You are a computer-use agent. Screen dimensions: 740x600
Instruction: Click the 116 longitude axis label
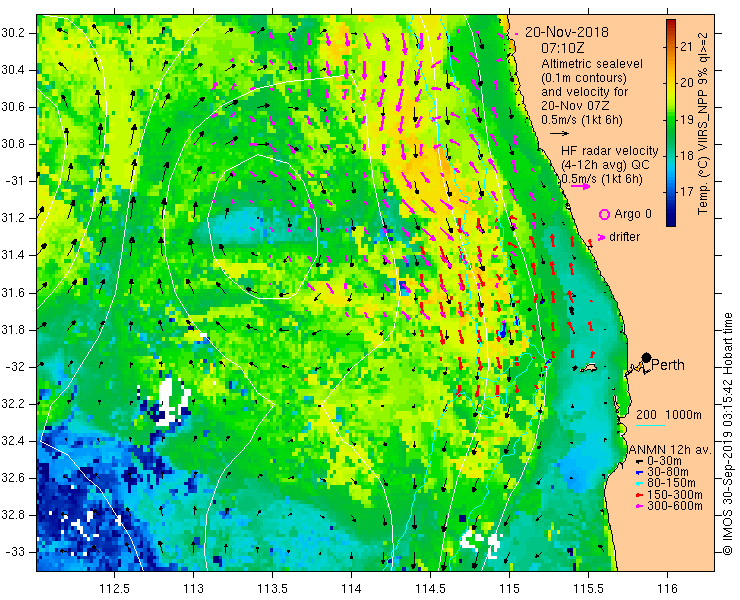[667, 588]
